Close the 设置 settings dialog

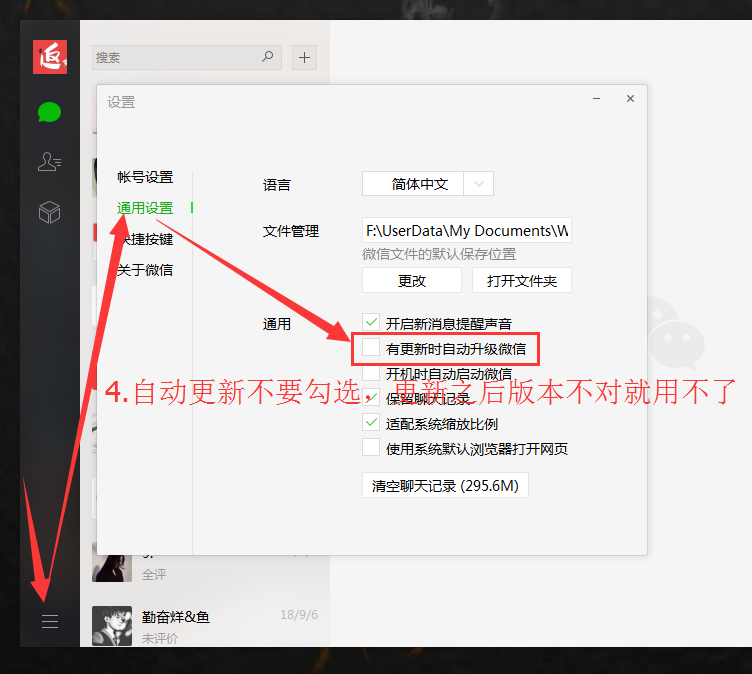pyautogui.click(x=630, y=99)
